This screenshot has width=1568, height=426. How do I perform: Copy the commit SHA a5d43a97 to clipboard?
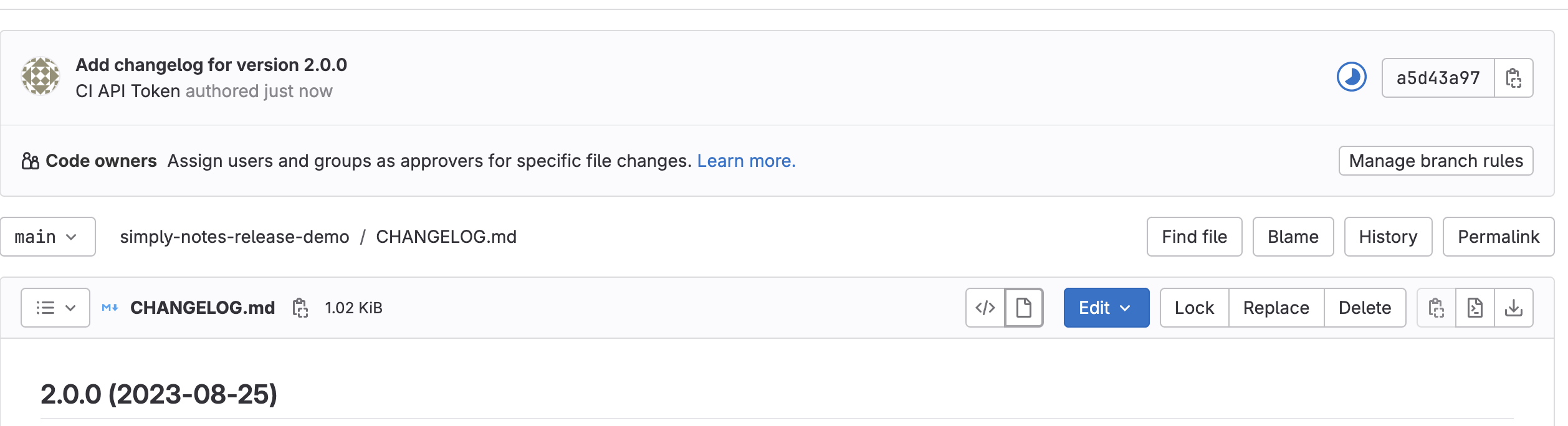pyautogui.click(x=1515, y=77)
